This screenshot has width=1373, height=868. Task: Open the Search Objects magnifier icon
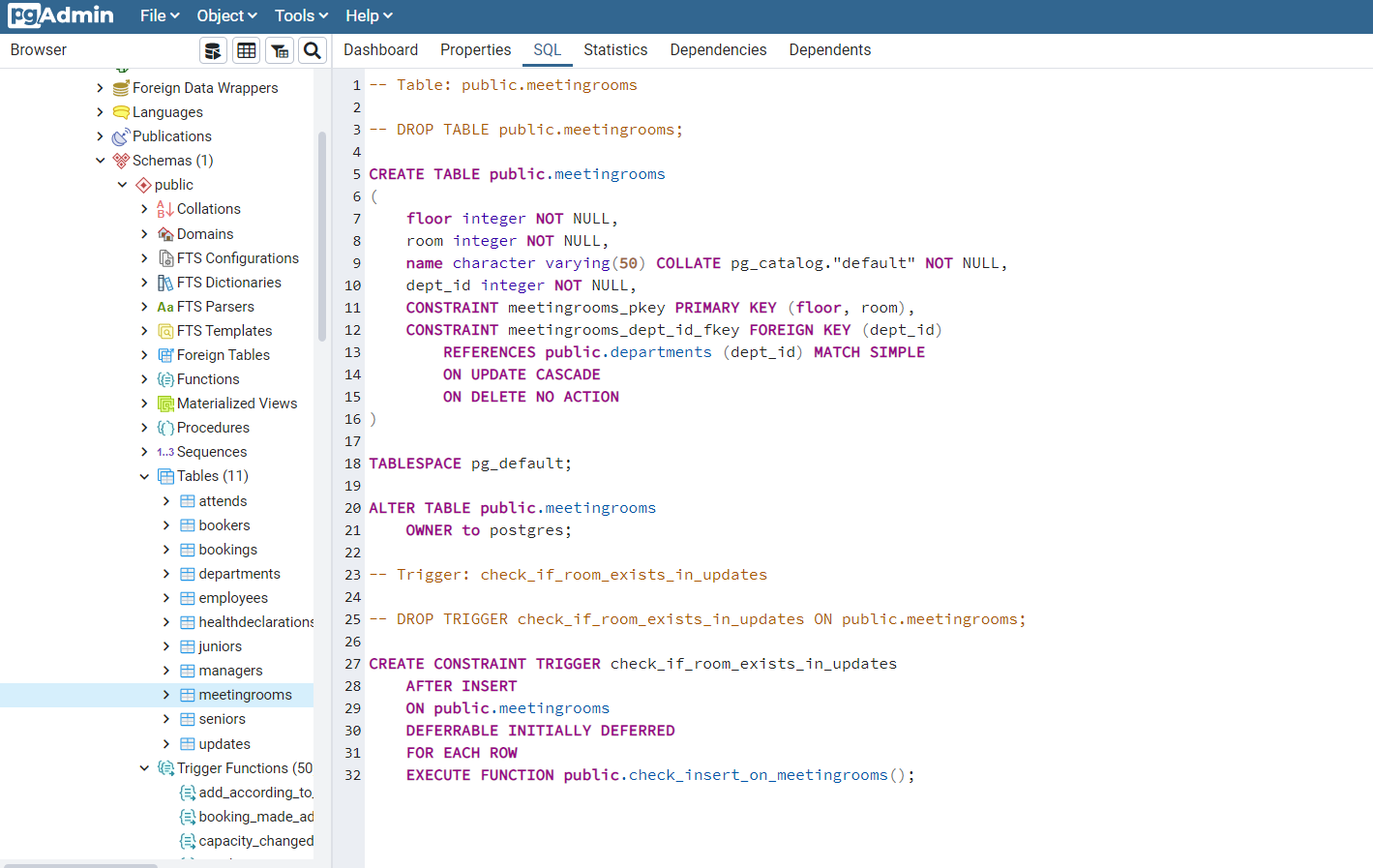(313, 50)
